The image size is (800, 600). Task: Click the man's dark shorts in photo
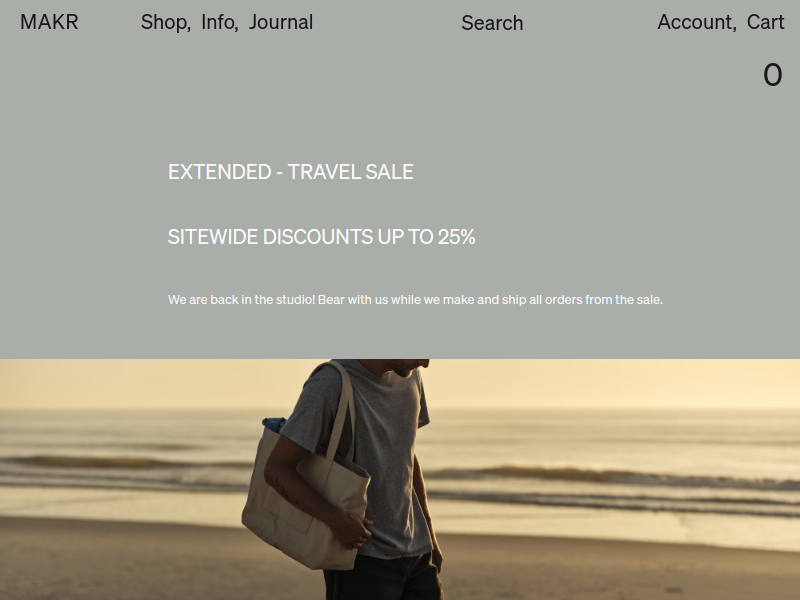pyautogui.click(x=383, y=579)
